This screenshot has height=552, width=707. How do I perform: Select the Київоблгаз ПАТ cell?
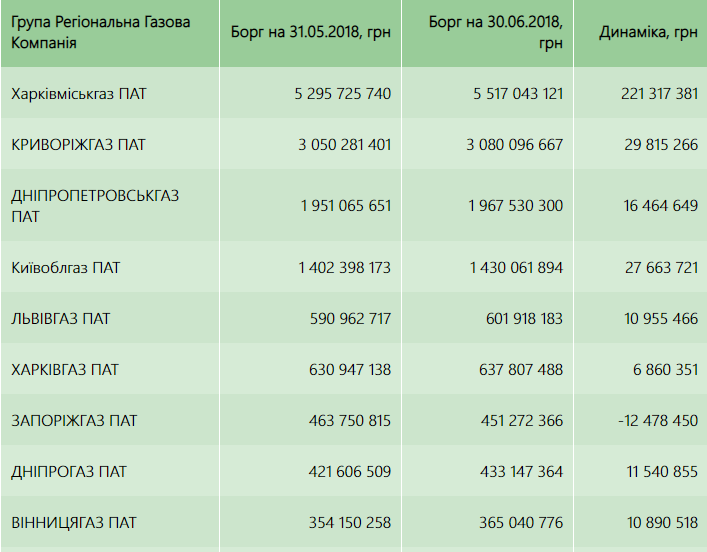click(66, 268)
